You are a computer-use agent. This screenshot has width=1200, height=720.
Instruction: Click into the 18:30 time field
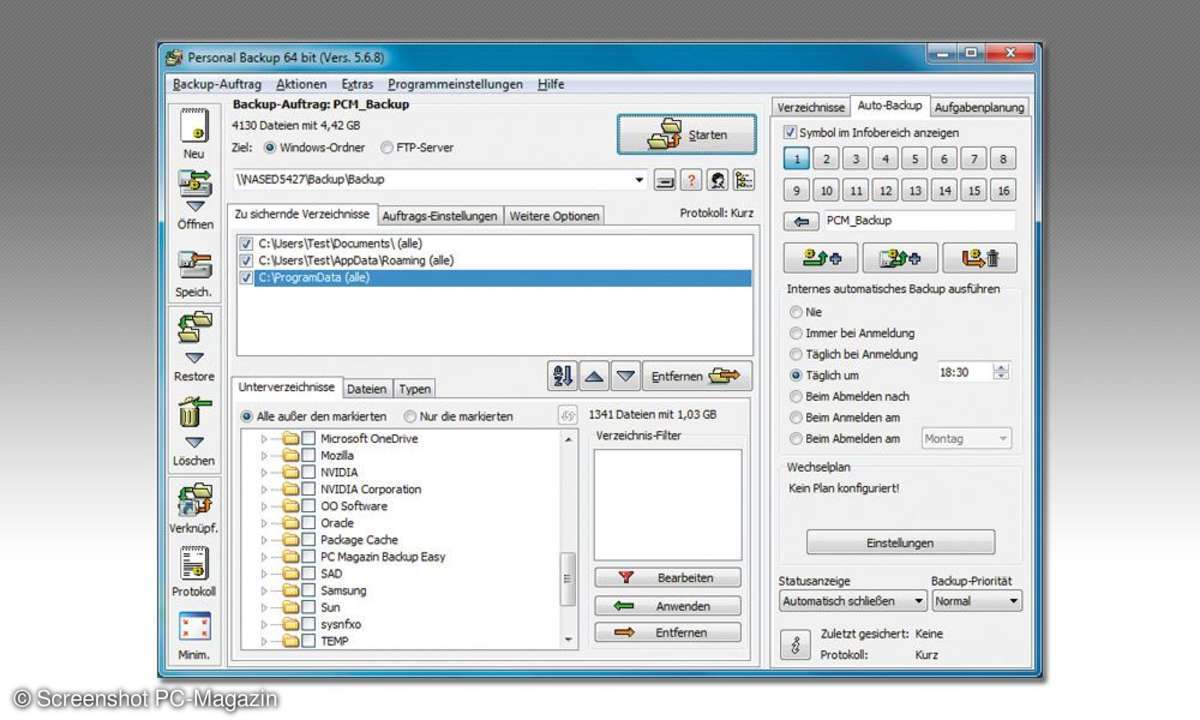pos(965,372)
